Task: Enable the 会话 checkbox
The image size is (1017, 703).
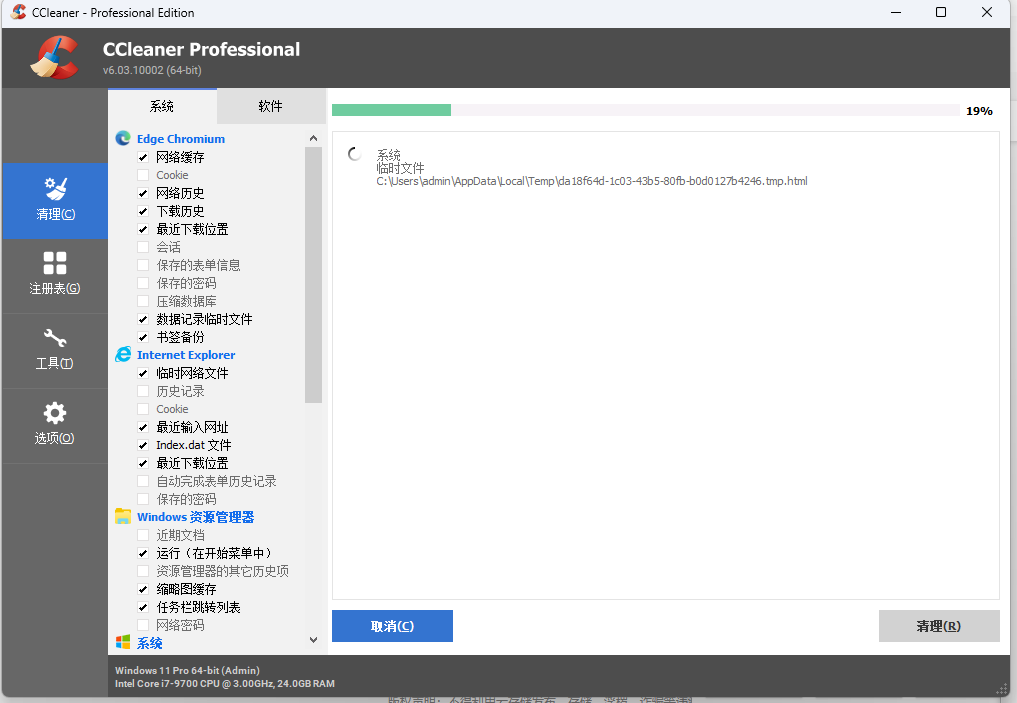Action: coord(143,247)
